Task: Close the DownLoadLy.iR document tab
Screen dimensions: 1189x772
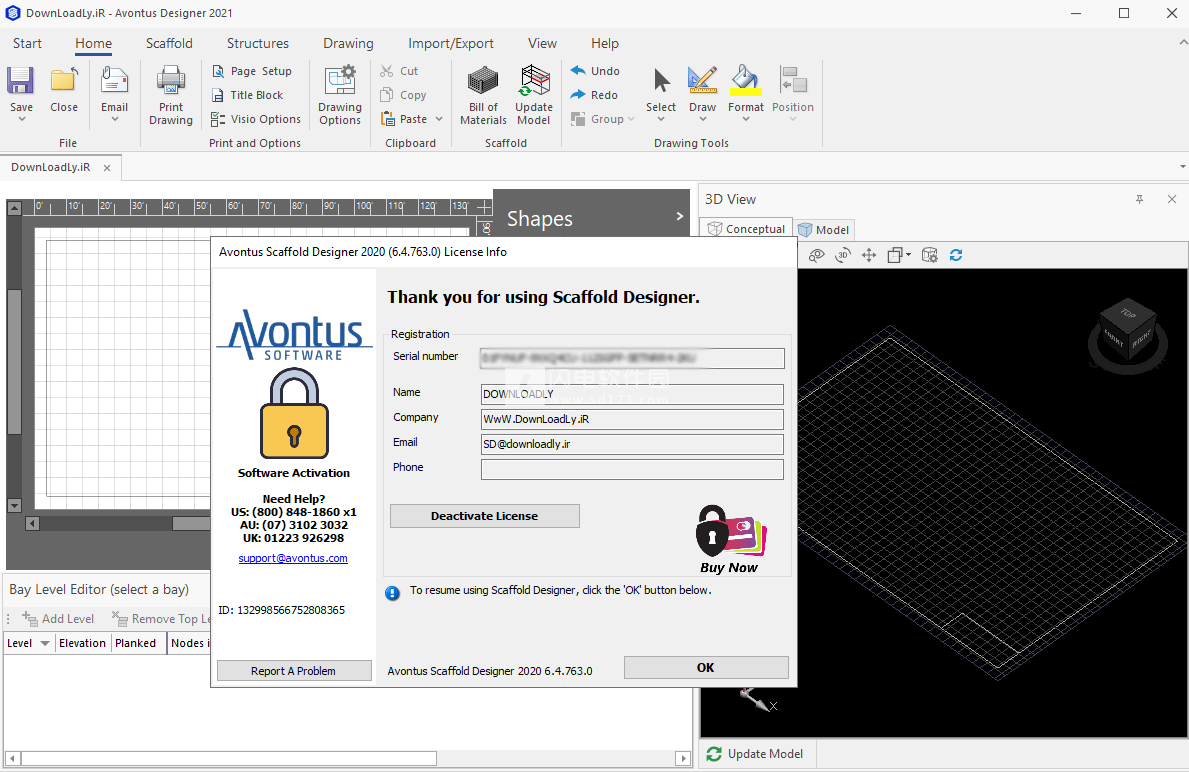Action: (107, 168)
